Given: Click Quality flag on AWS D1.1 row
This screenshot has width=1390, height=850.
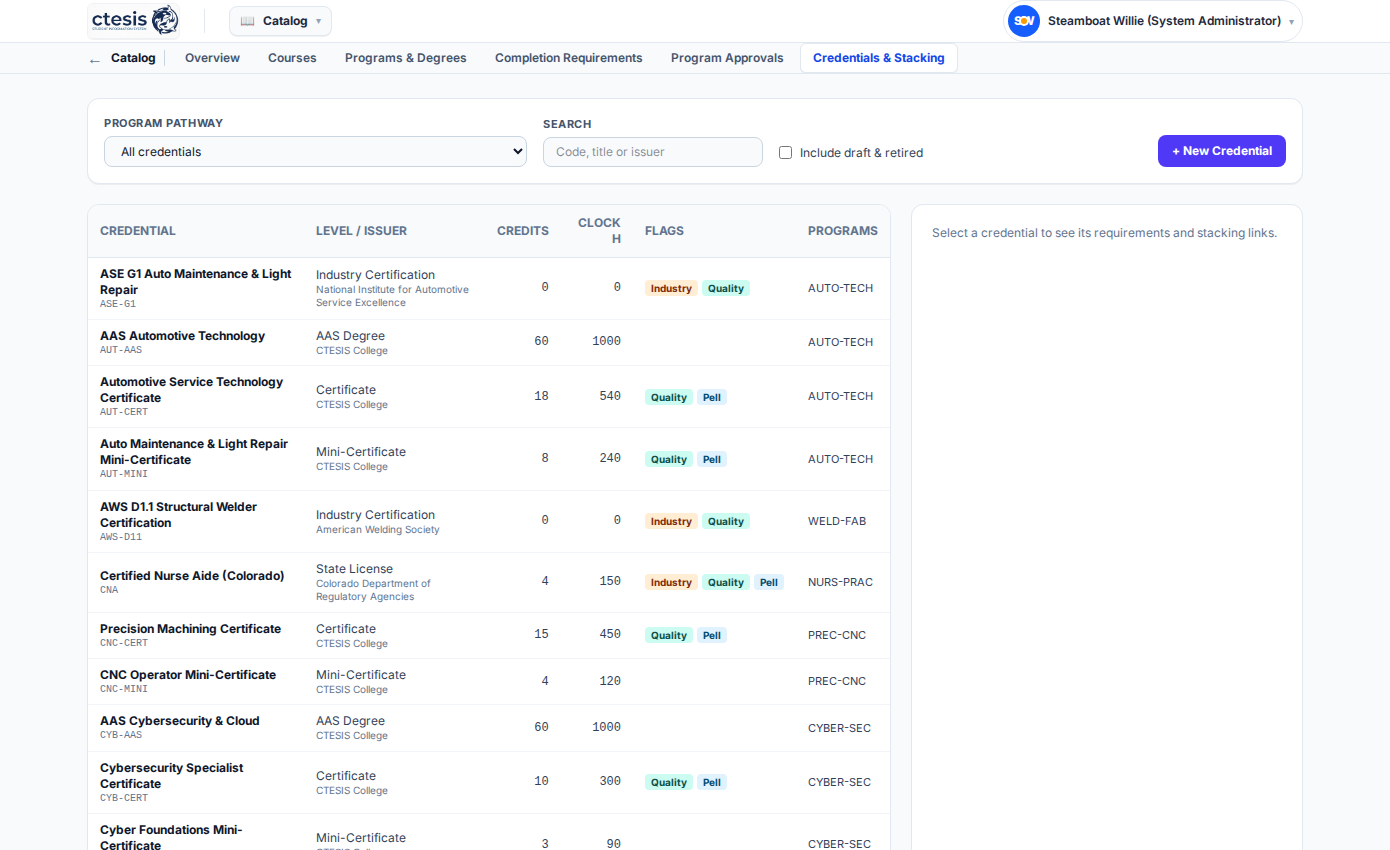Looking at the screenshot, I should coord(726,521).
